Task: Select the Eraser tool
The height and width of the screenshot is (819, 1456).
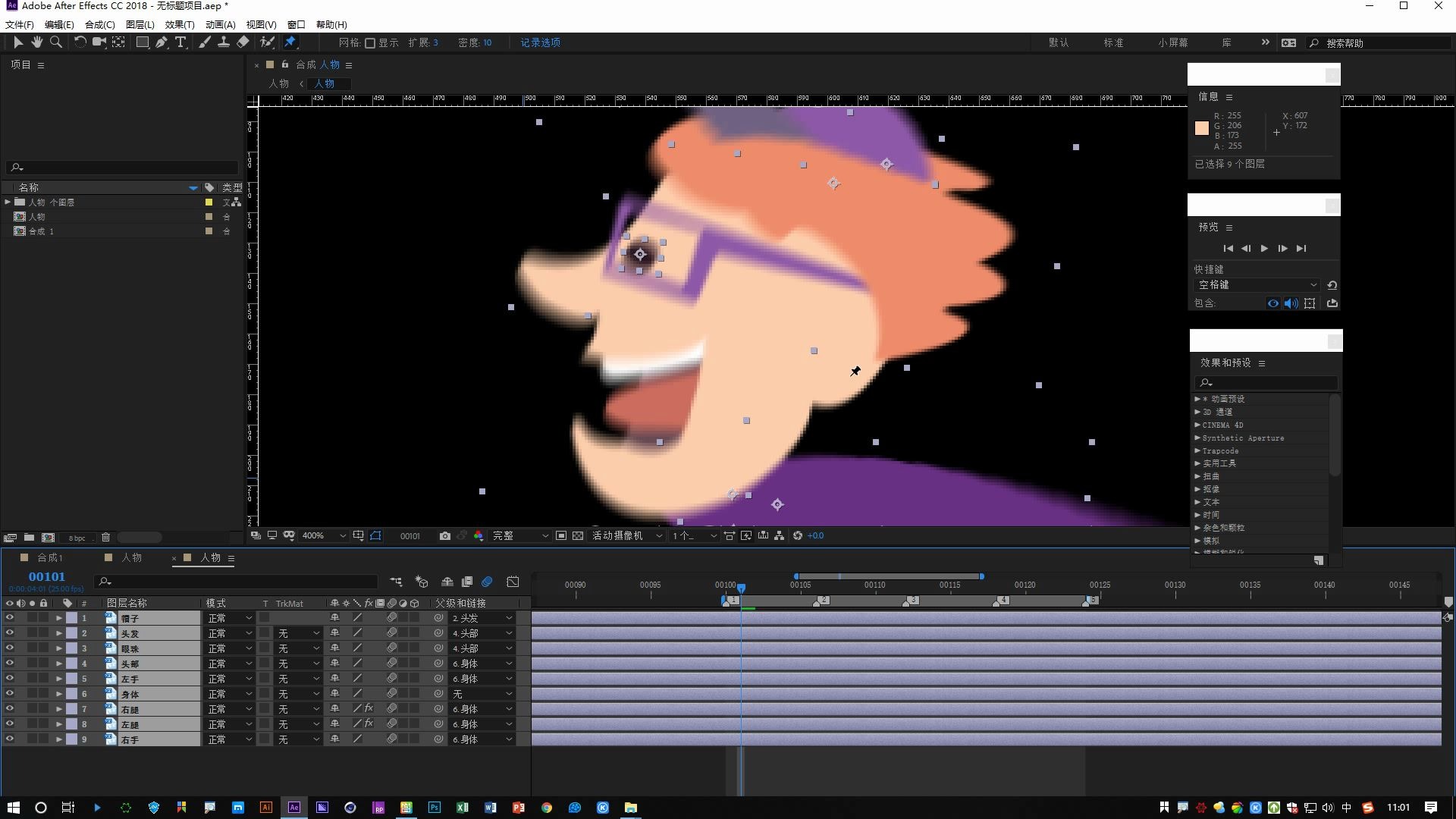Action: pos(243,42)
